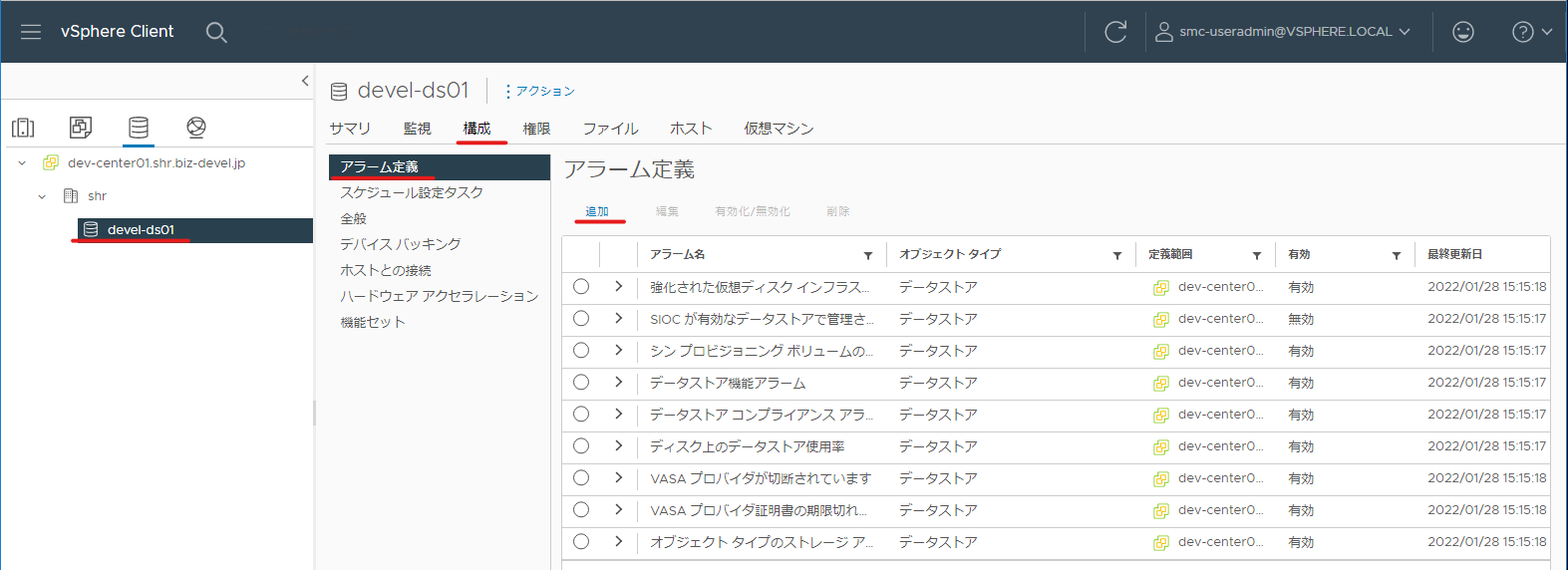Image resolution: width=1568 pixels, height=570 pixels.
Task: Select the shr datacenter in tree
Action: coord(97,196)
